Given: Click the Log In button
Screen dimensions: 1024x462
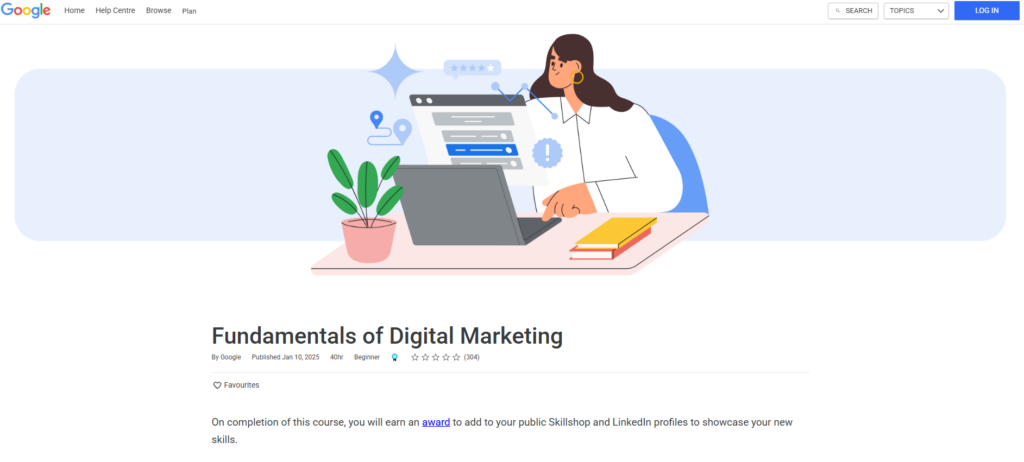Looking at the screenshot, I should click(x=987, y=10).
